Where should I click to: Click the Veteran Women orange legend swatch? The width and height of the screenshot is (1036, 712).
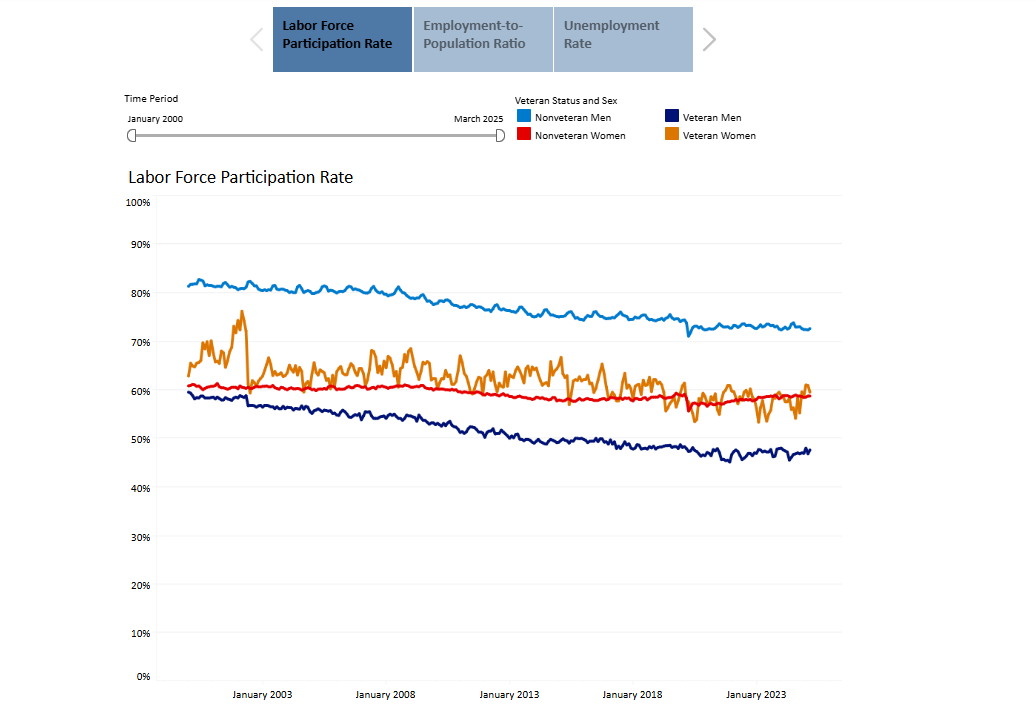click(x=672, y=135)
